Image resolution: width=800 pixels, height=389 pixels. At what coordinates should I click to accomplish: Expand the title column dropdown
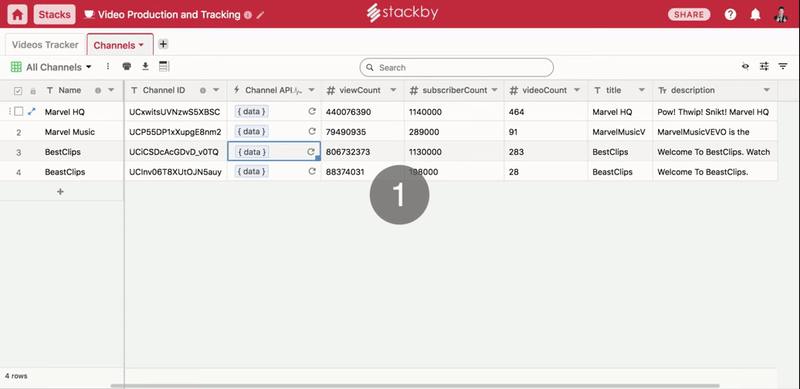(642, 90)
